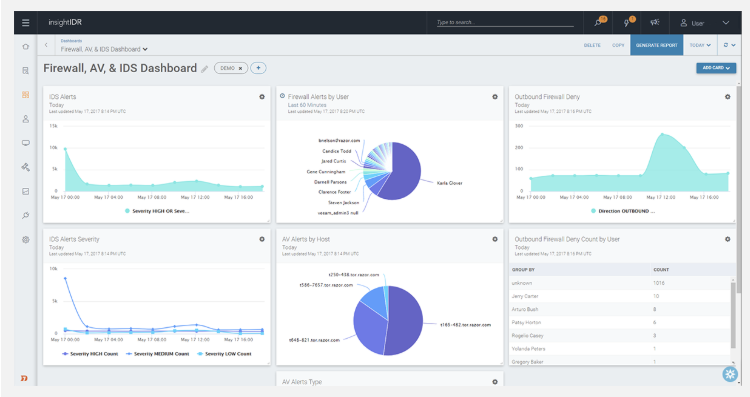Open the users icon in sidebar
The width and height of the screenshot is (750, 397).
click(26, 119)
